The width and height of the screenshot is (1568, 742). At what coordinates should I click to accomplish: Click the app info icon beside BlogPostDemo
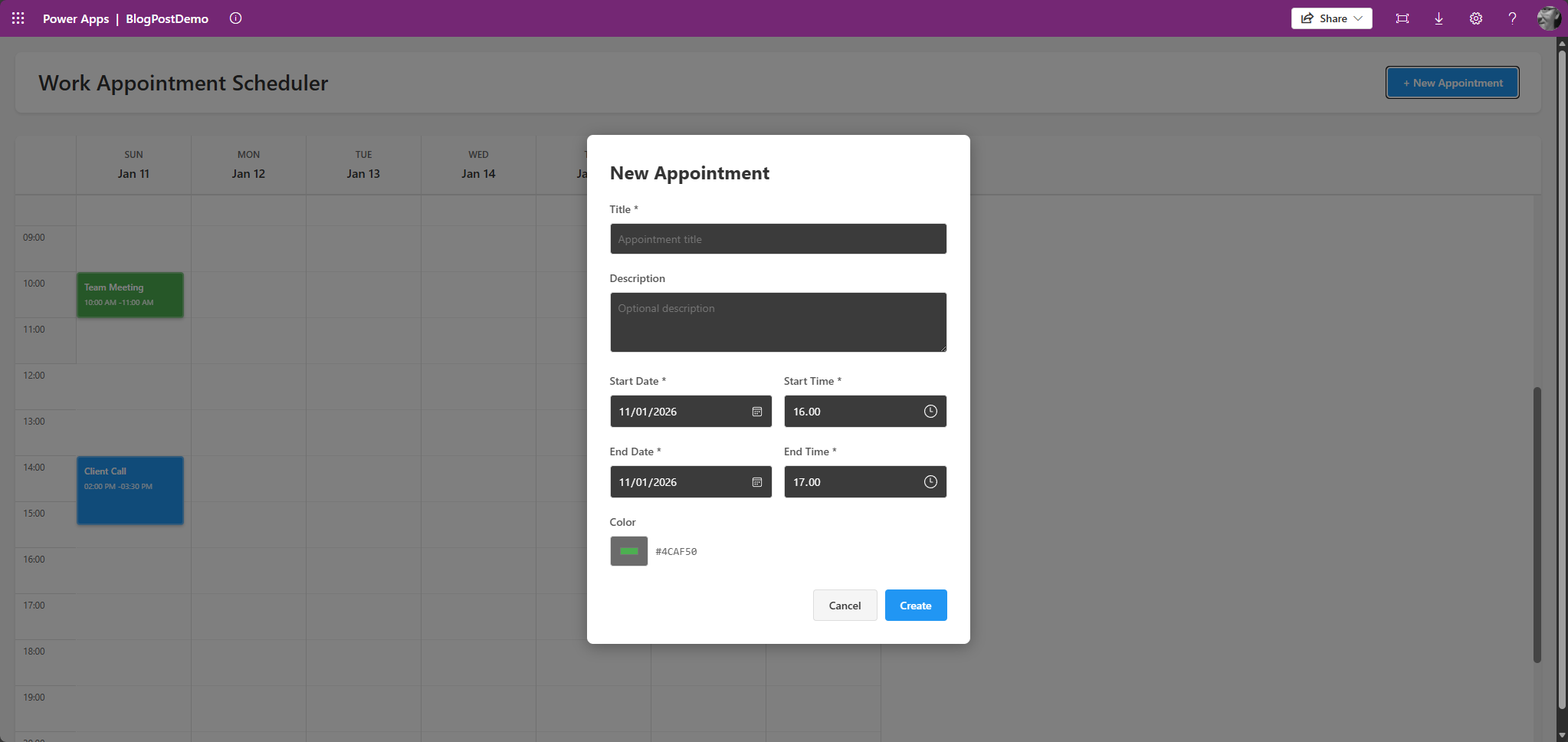point(236,18)
